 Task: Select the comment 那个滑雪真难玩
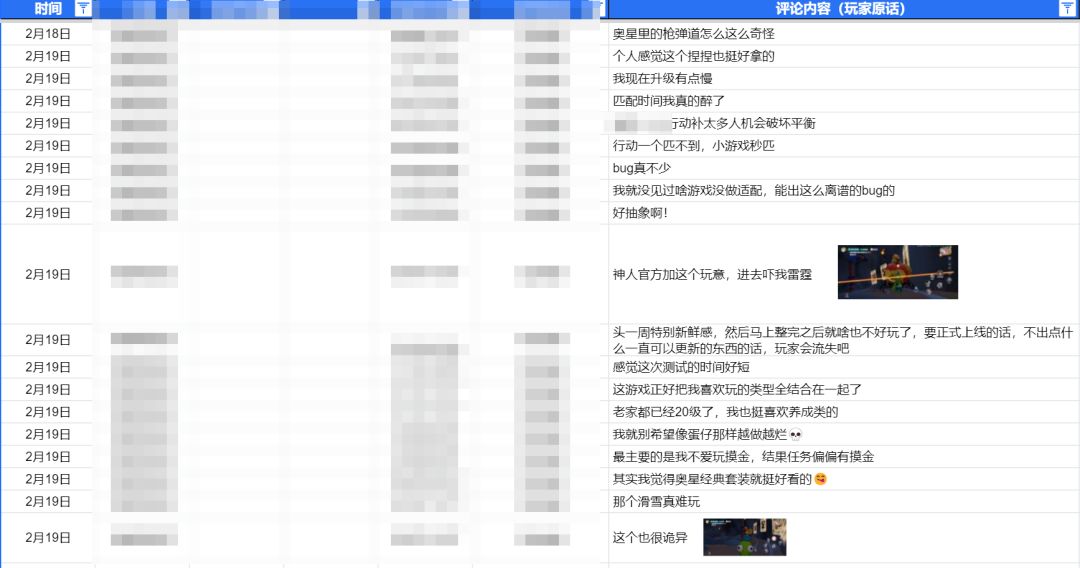(656, 501)
